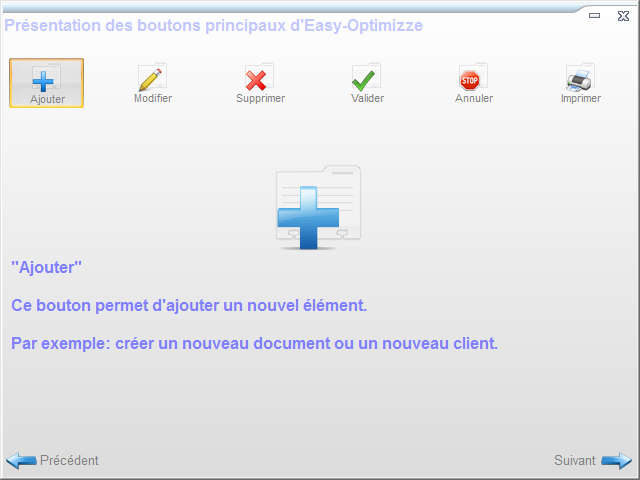Go back using the Précédent text link
Image resolution: width=640 pixels, height=480 pixels.
click(x=69, y=461)
